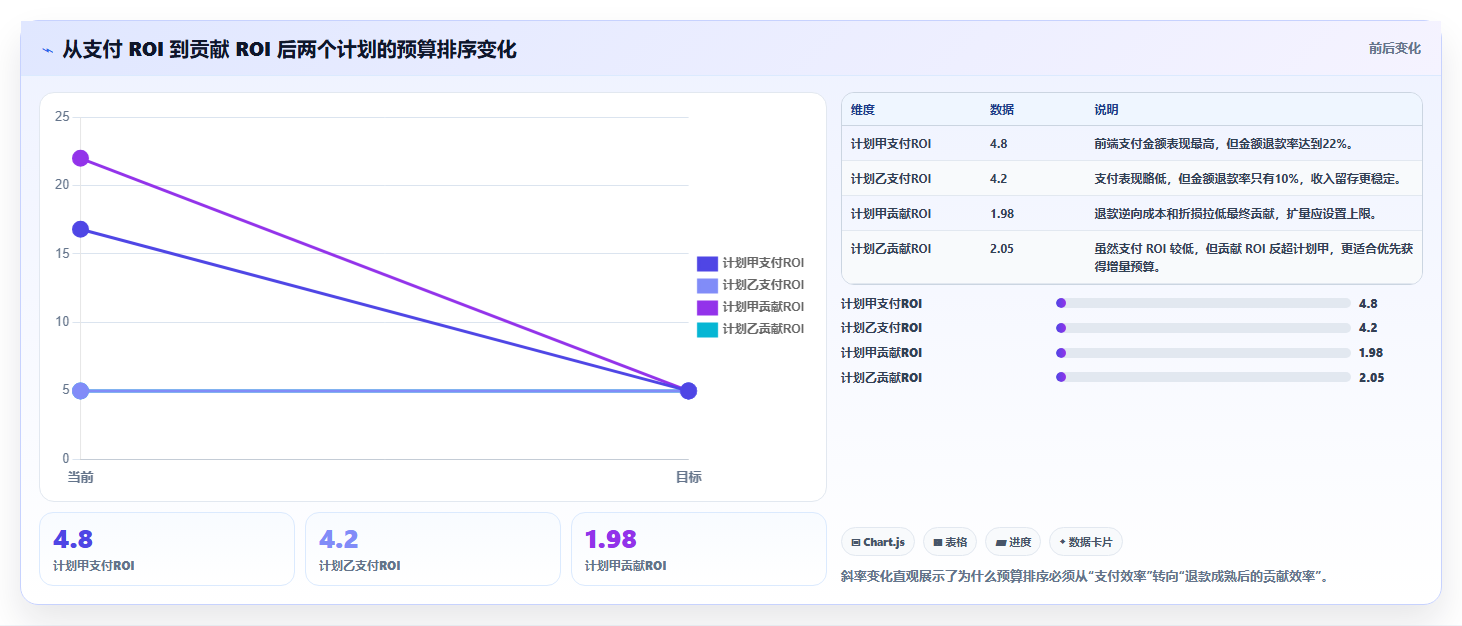The height and width of the screenshot is (626, 1462).
Task: Click legend text 计划乙贡献ROI
Action: [x=763, y=329]
